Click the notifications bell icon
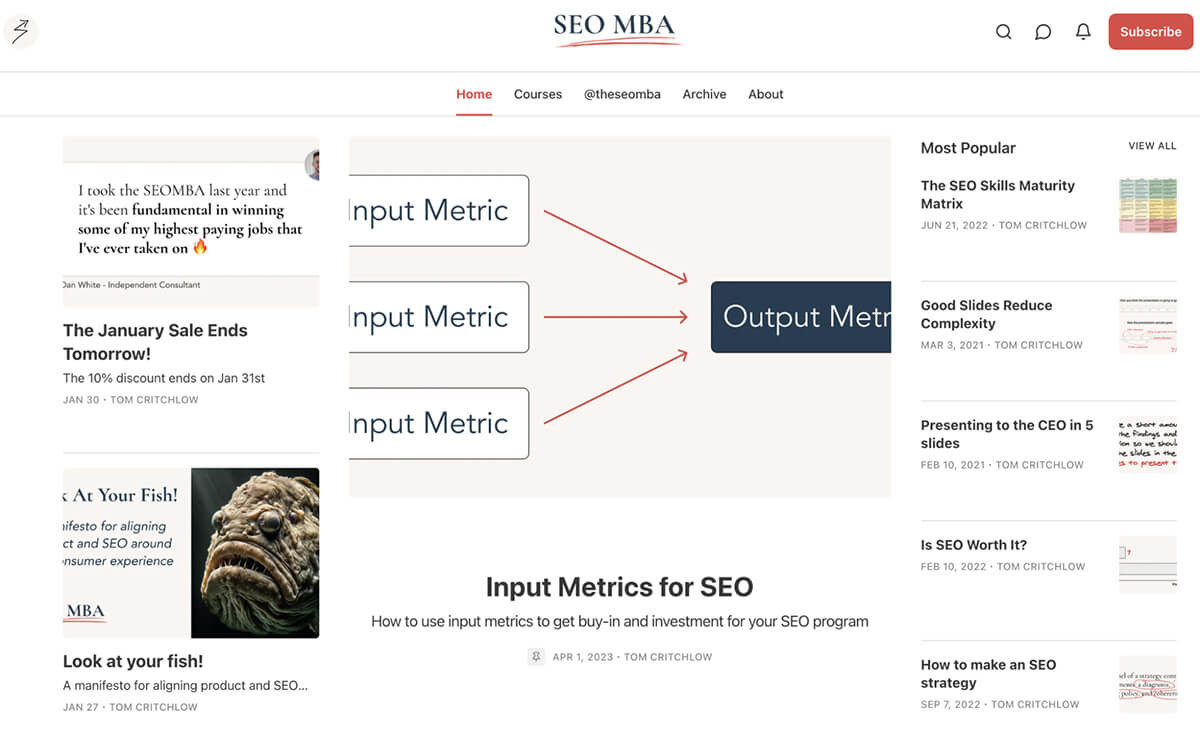This screenshot has height=737, width=1200. point(1083,32)
